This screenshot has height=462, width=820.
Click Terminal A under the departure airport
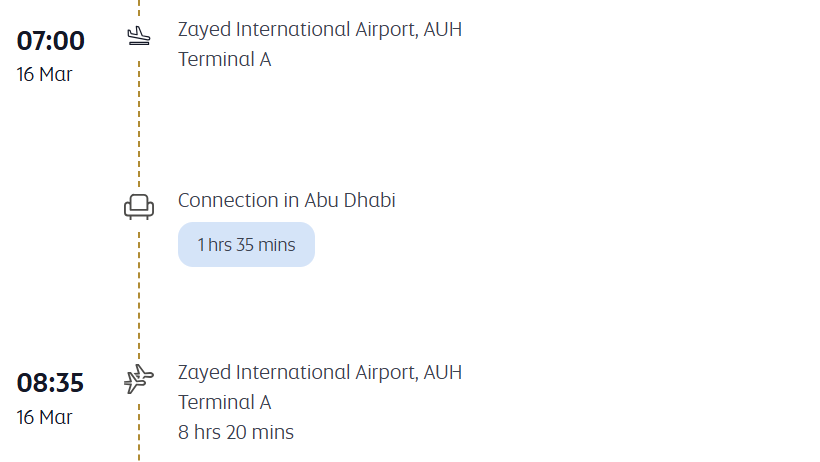(225, 402)
